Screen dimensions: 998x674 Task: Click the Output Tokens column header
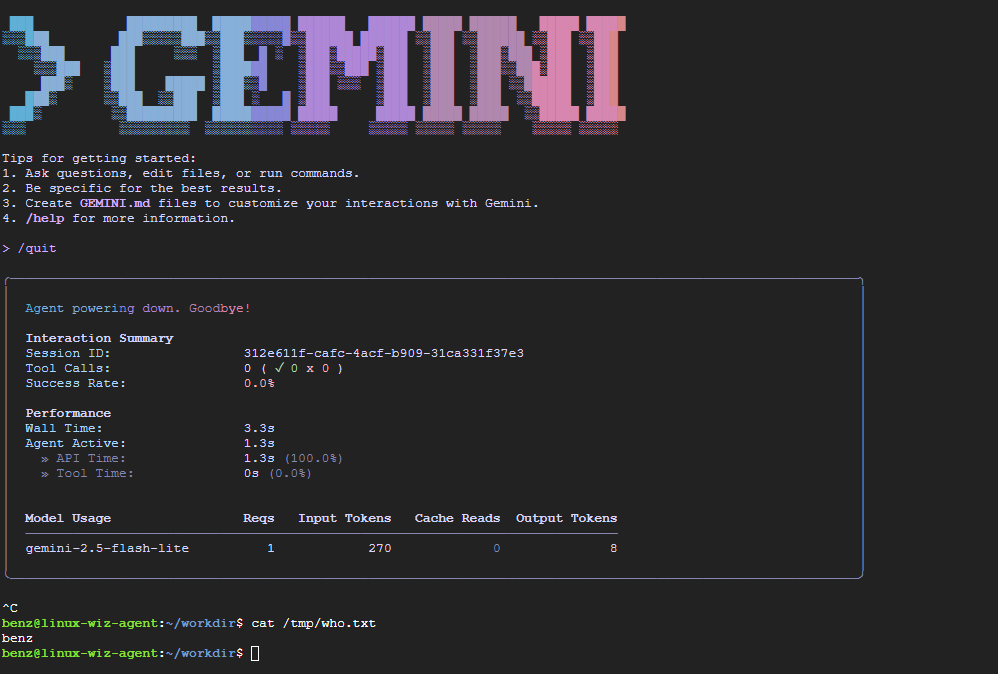click(x=566, y=518)
